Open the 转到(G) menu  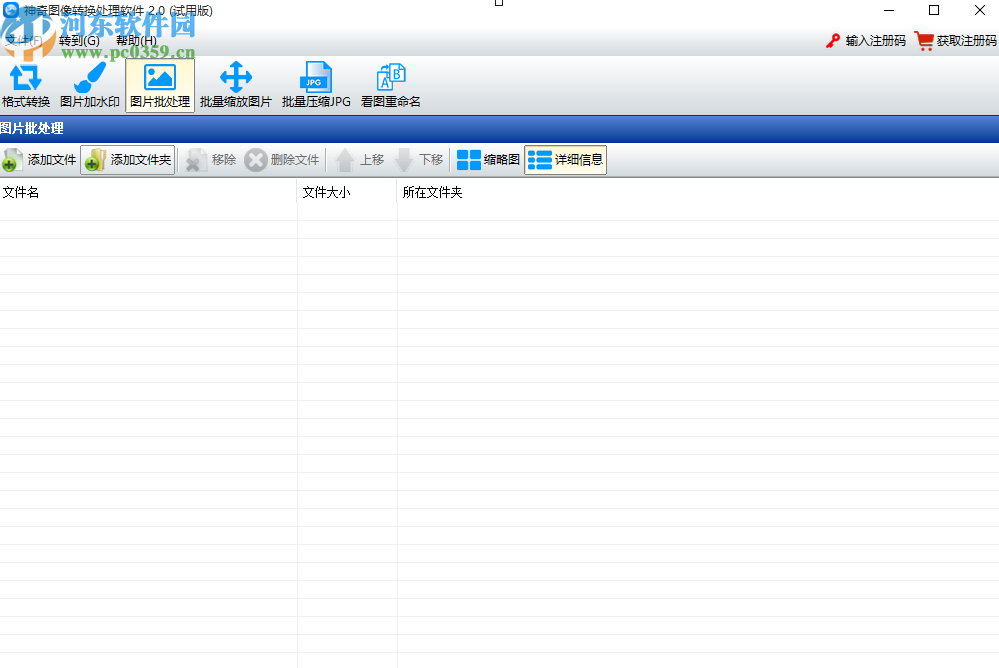coord(79,41)
